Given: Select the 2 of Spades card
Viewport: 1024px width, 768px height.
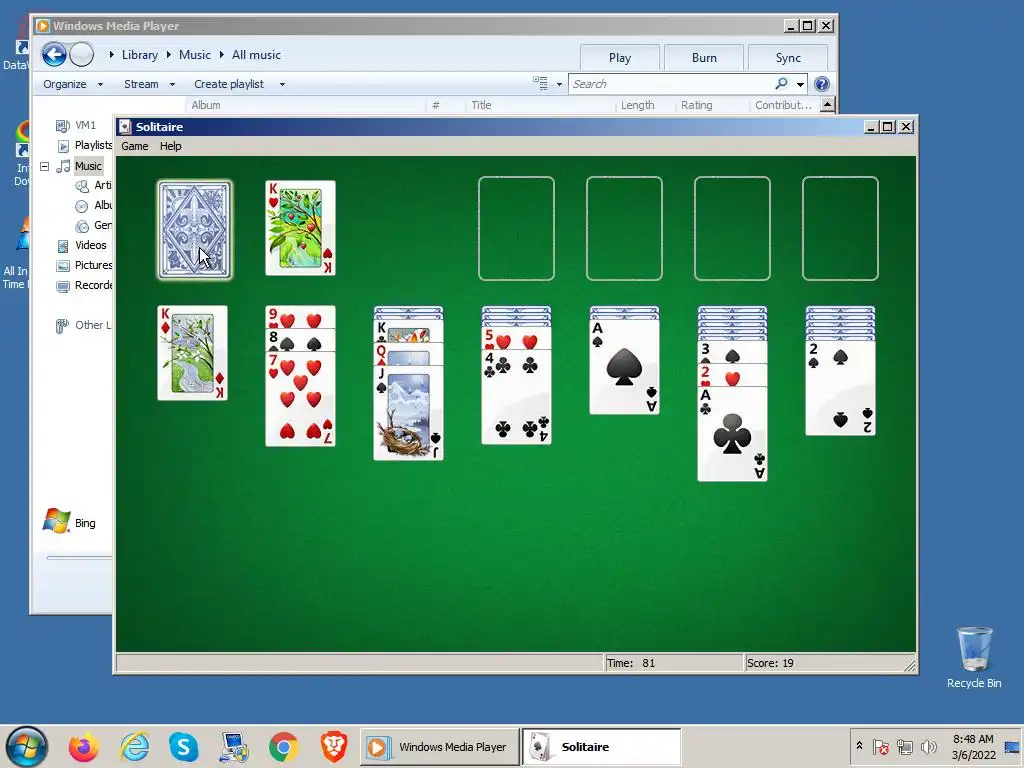Looking at the screenshot, I should (x=840, y=388).
